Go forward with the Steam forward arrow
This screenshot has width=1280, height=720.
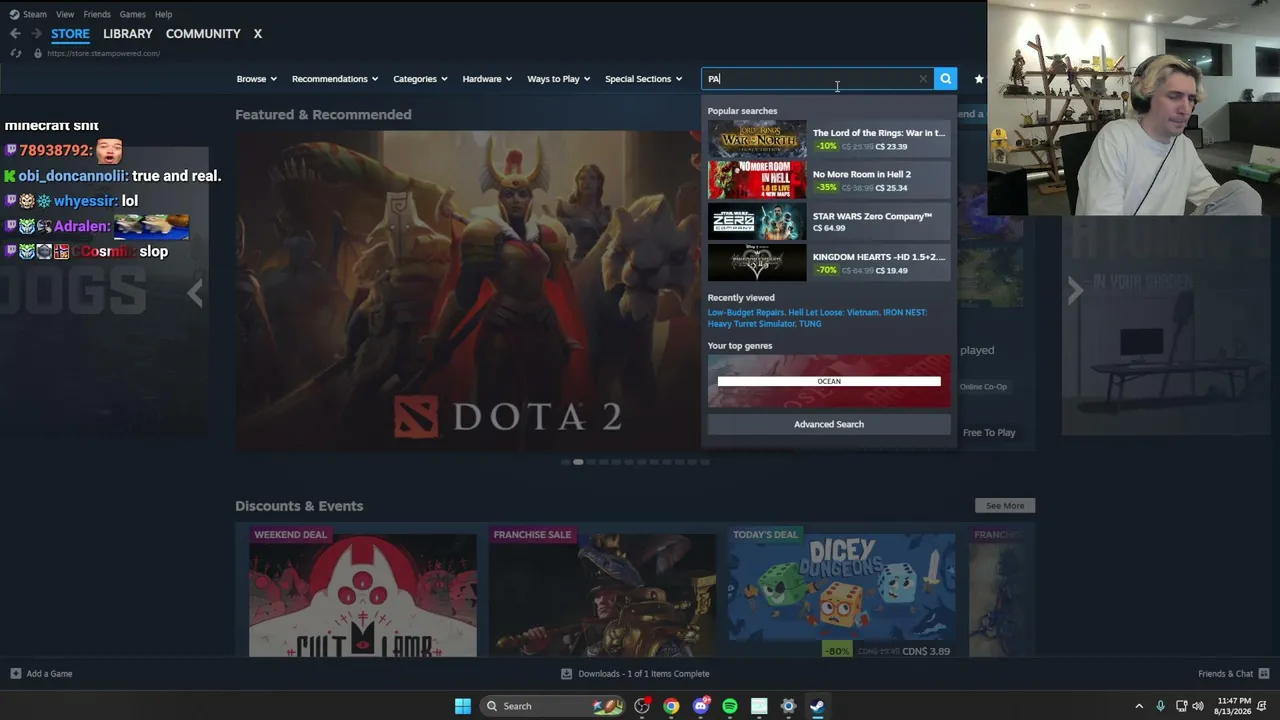pyautogui.click(x=36, y=34)
